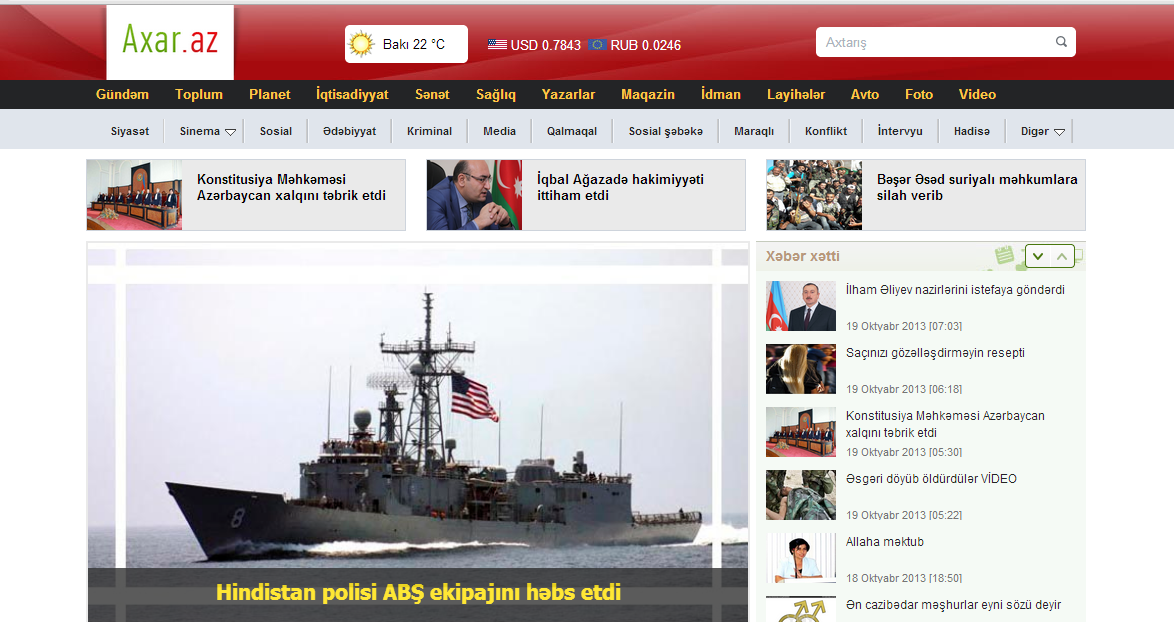Click the EU flag beside RUB rate
The image size is (1174, 622).
pyautogui.click(x=597, y=45)
